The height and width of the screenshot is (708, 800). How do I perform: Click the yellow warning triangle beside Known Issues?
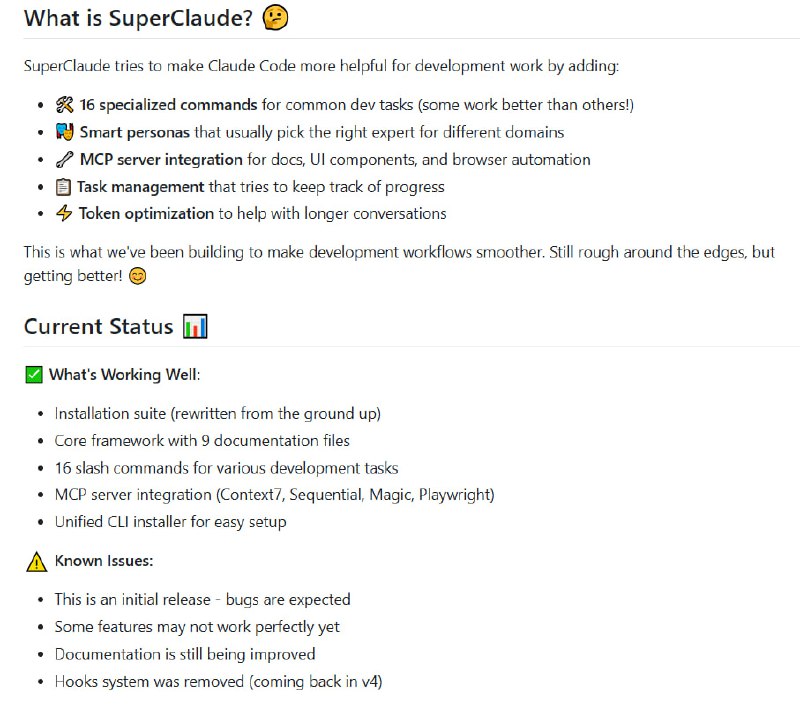pos(36,562)
